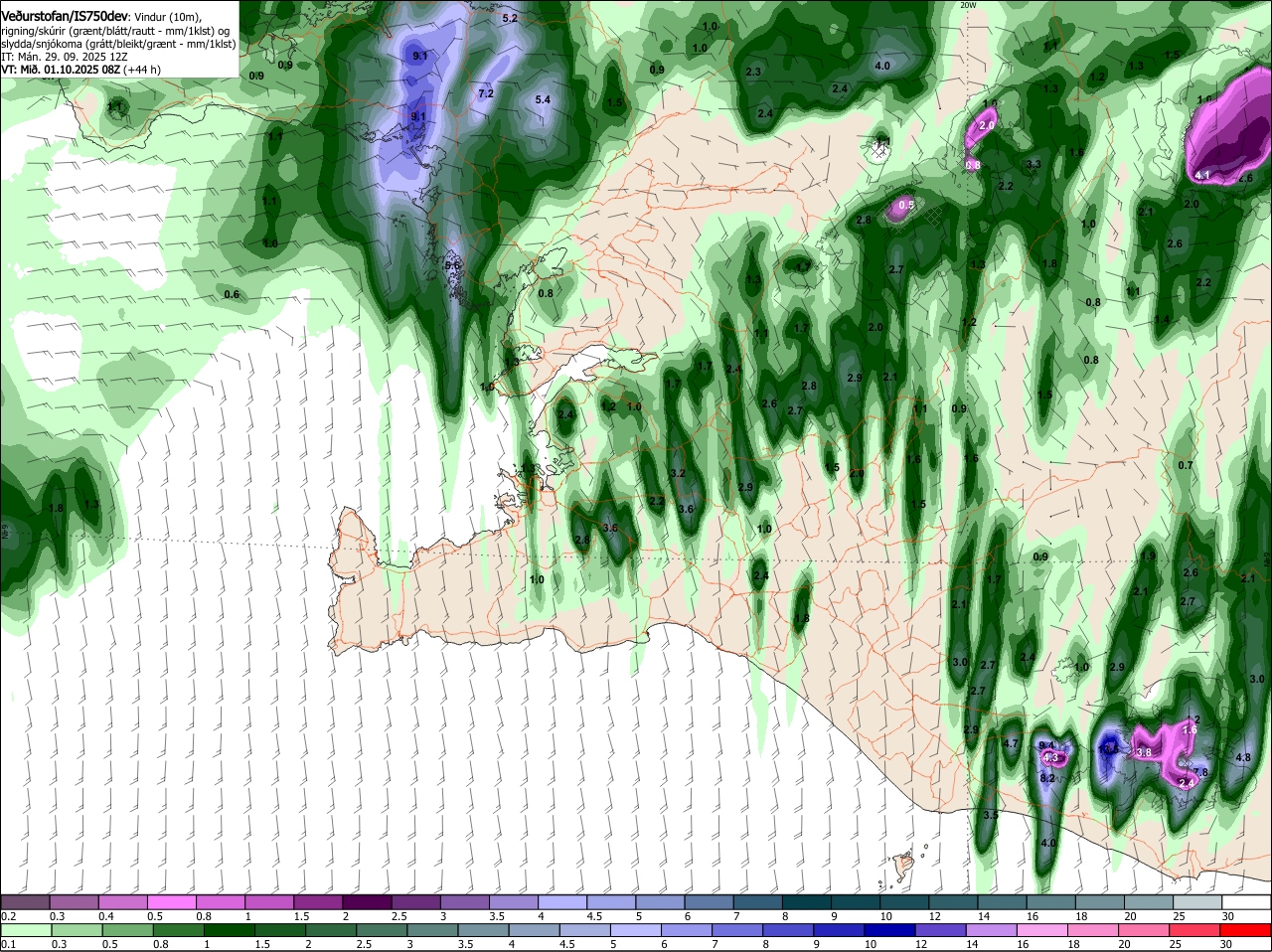1272x952 pixels.
Task: Click the 4.8 precipitation value label
Action: coord(1242,757)
